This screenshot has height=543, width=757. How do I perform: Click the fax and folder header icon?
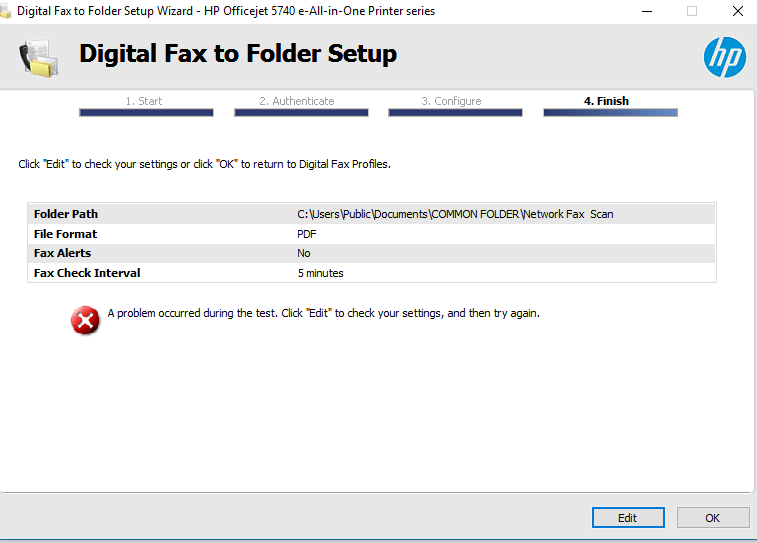click(39, 58)
